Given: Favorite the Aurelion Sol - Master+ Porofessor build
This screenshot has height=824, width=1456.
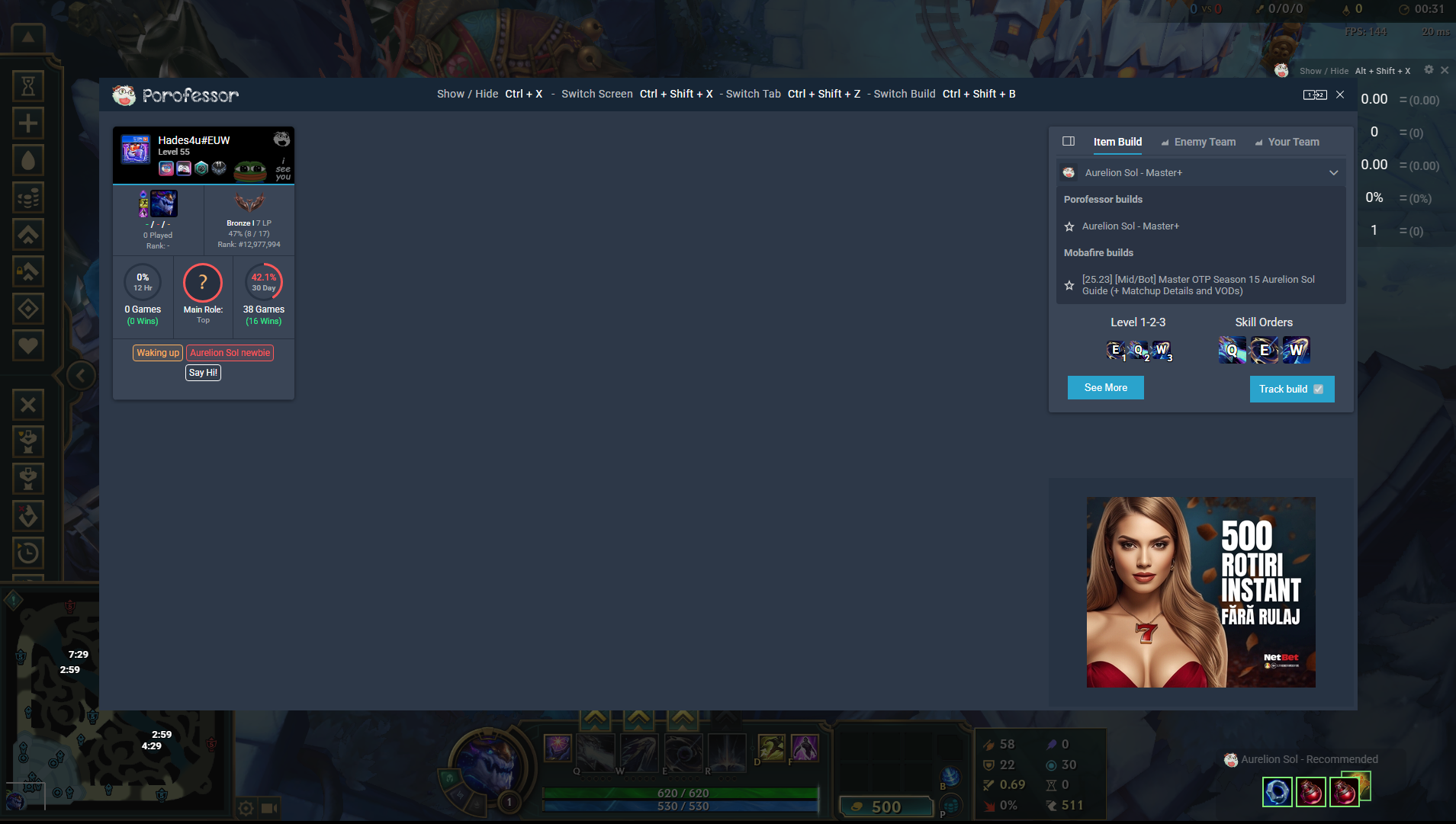Looking at the screenshot, I should click(1069, 226).
